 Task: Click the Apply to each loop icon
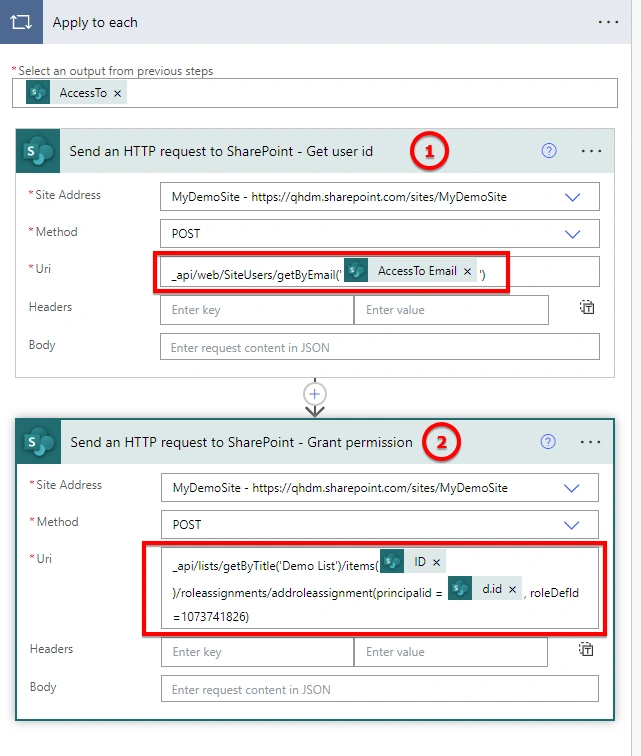21,22
